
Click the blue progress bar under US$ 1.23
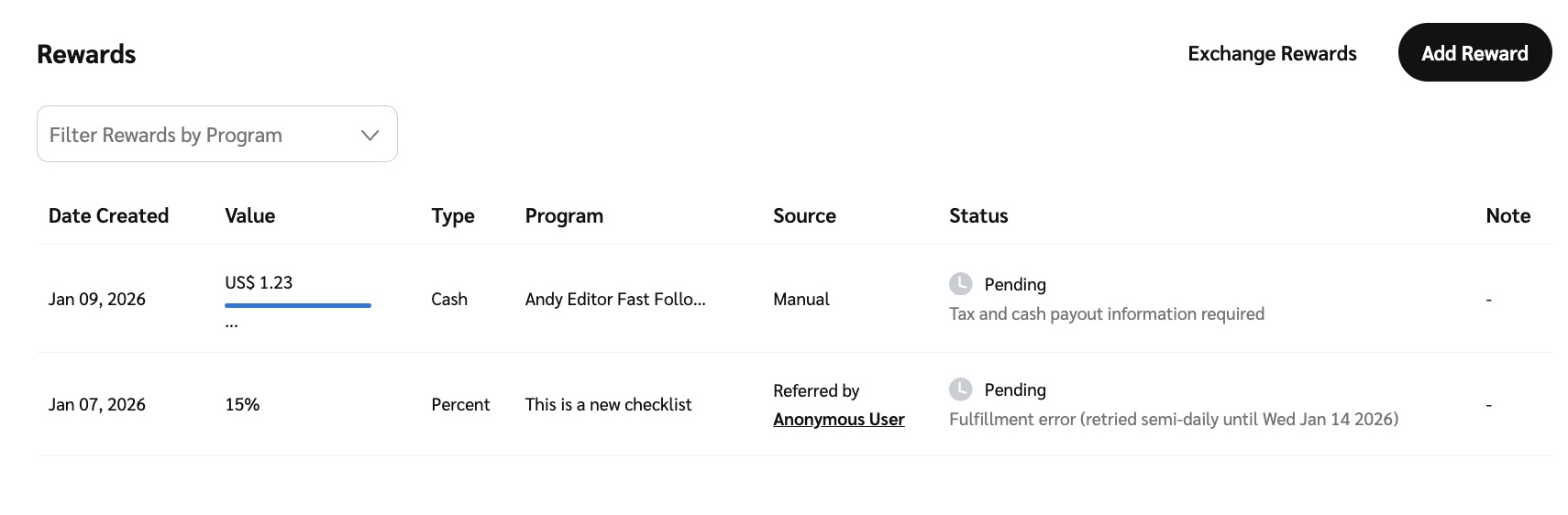pos(298,305)
